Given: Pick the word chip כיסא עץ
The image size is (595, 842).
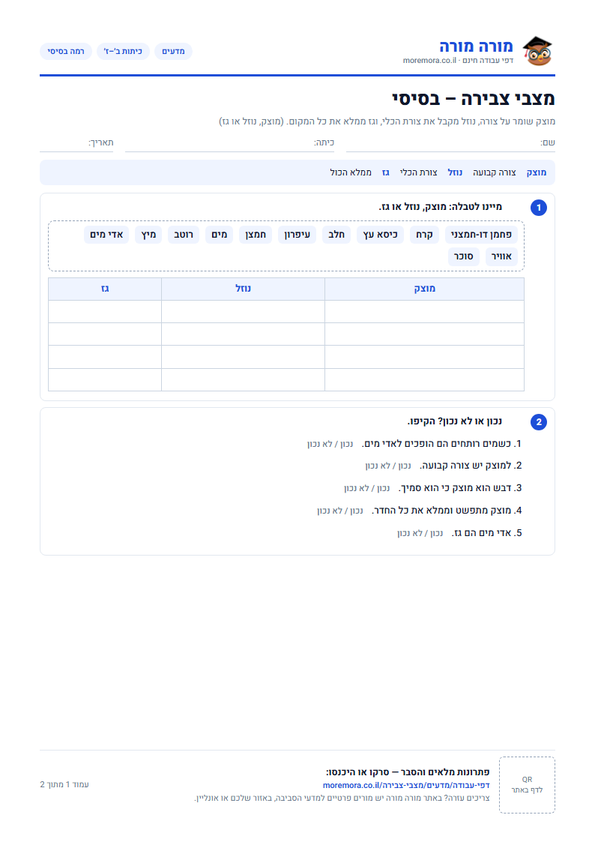Looking at the screenshot, I should point(380,235).
